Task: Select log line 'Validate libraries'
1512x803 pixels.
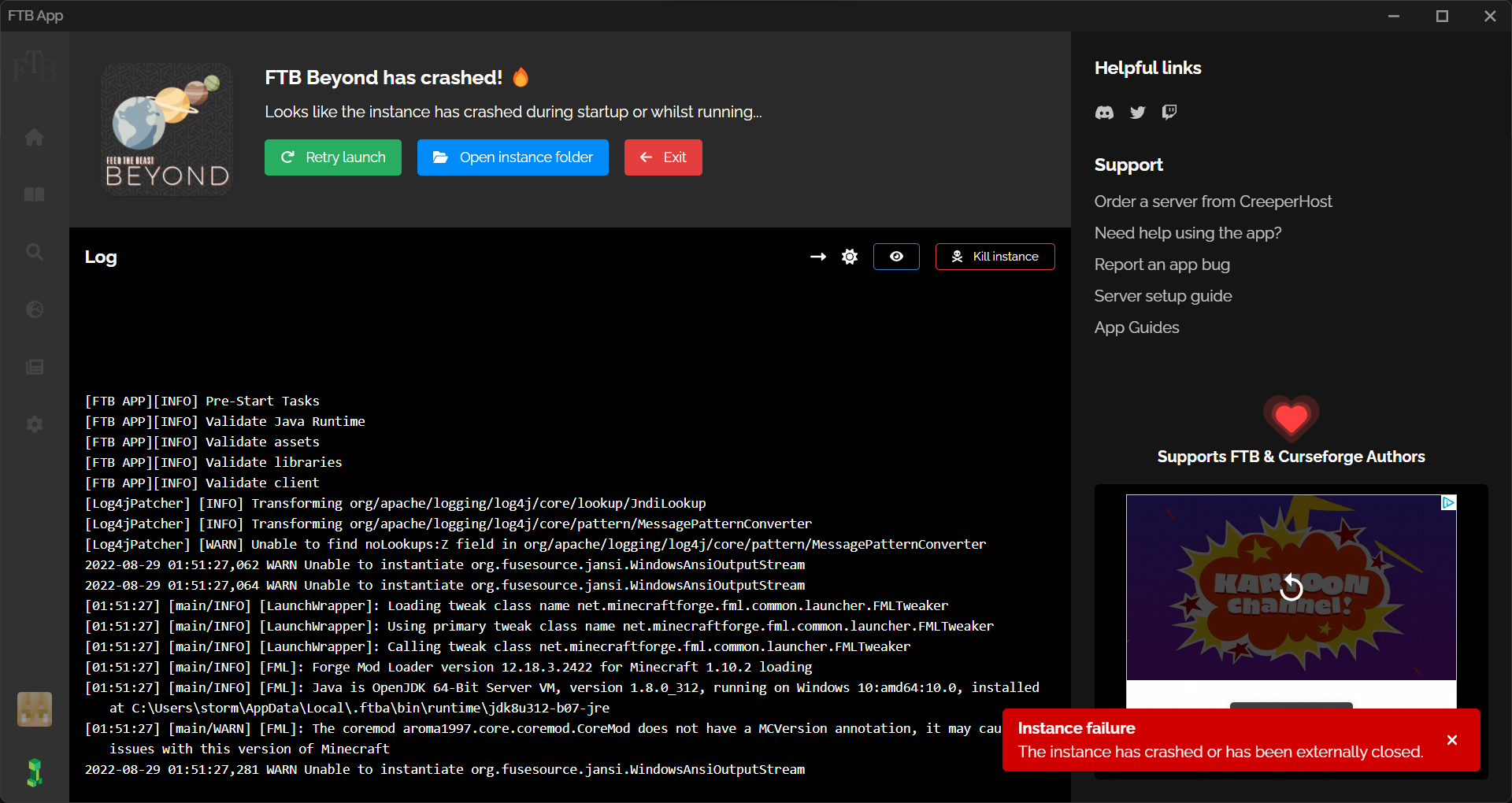Action: [x=213, y=462]
